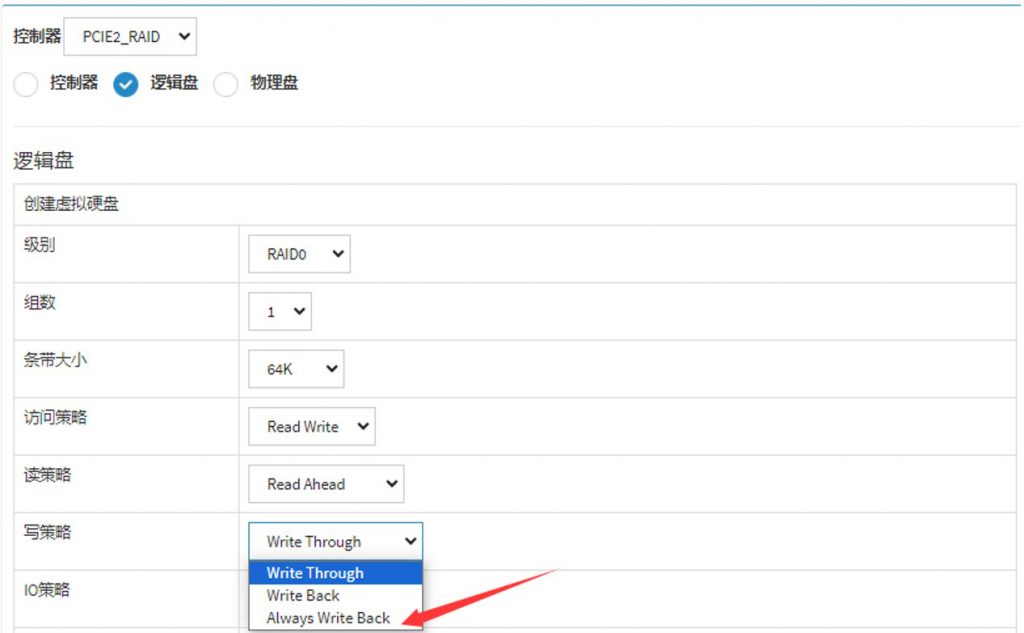Image resolution: width=1024 pixels, height=633 pixels.
Task: Open the 控制器 PCIE2_RAID dropdown
Action: (x=130, y=37)
